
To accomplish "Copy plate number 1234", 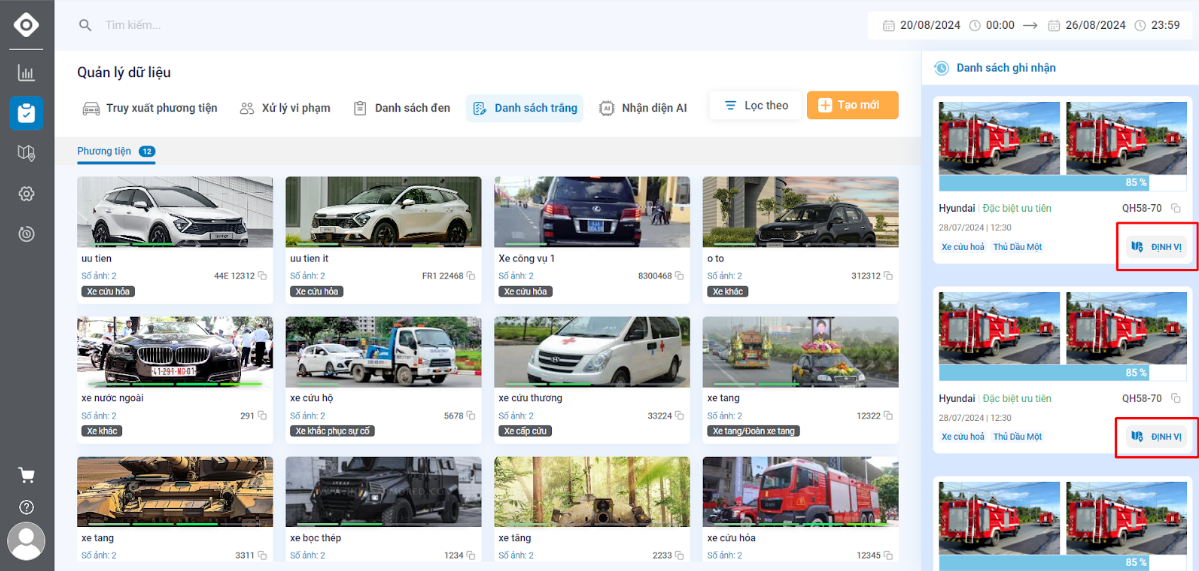I will [471, 556].
